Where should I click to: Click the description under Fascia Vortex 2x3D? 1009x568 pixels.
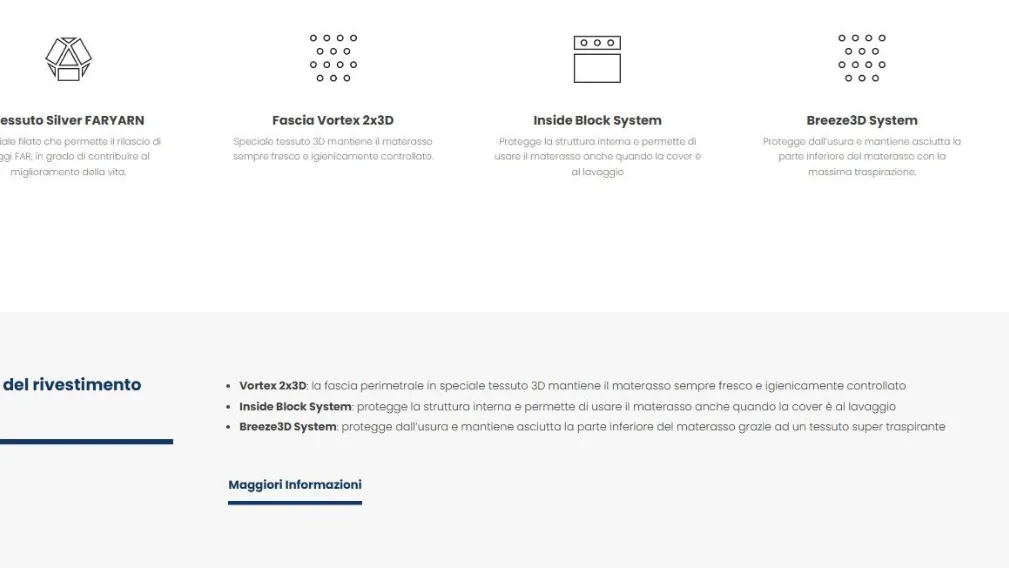click(333, 149)
